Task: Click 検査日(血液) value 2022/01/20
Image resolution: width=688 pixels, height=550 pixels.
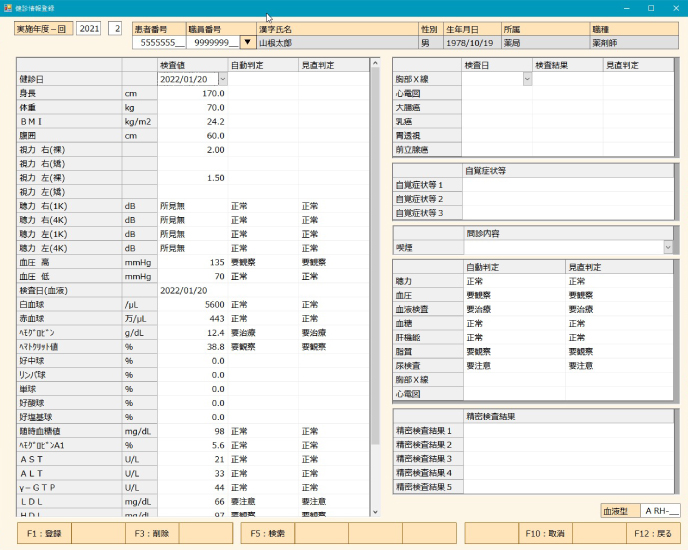Action: (x=193, y=290)
